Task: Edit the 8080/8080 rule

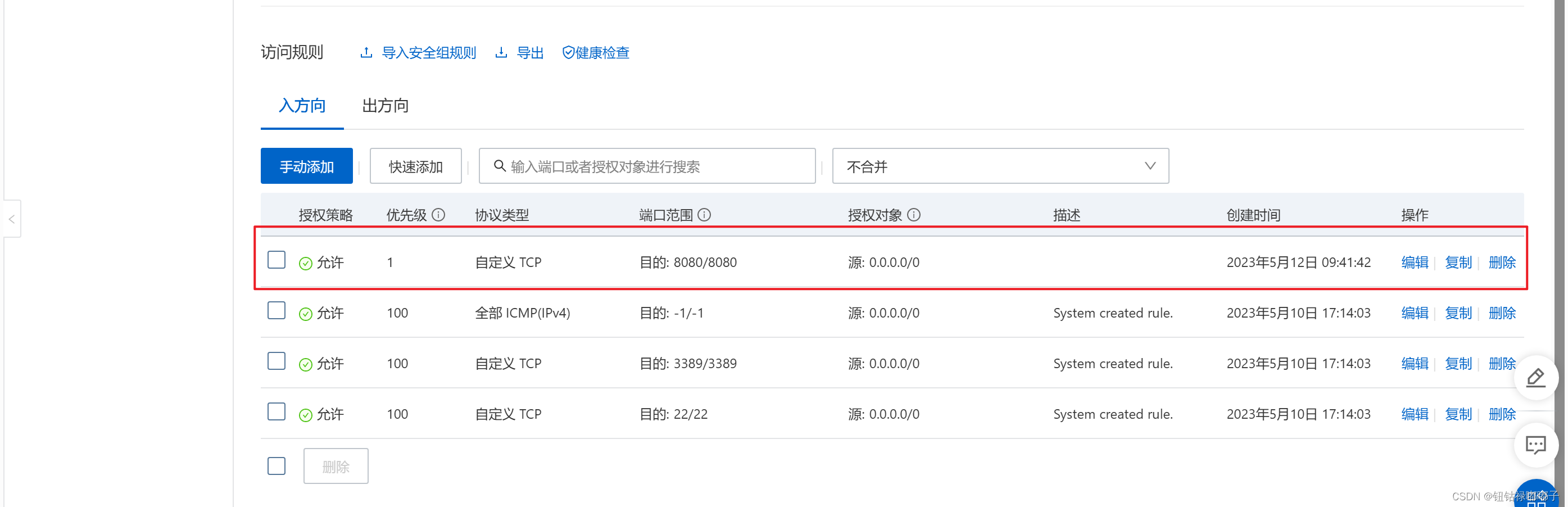Action: coord(1415,262)
